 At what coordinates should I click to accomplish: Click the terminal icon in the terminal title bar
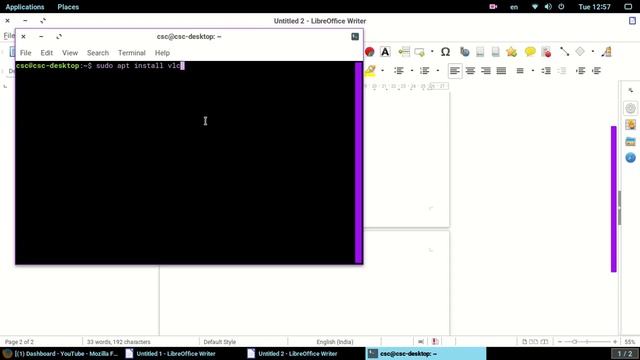(355, 37)
